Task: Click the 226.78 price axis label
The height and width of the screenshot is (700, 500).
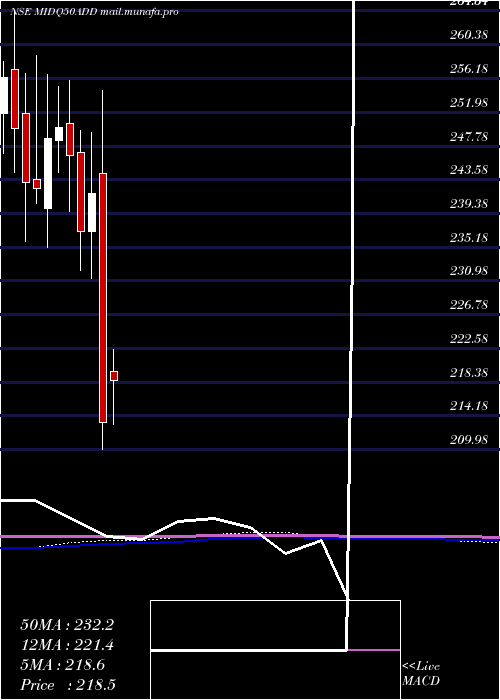Action: [469, 305]
